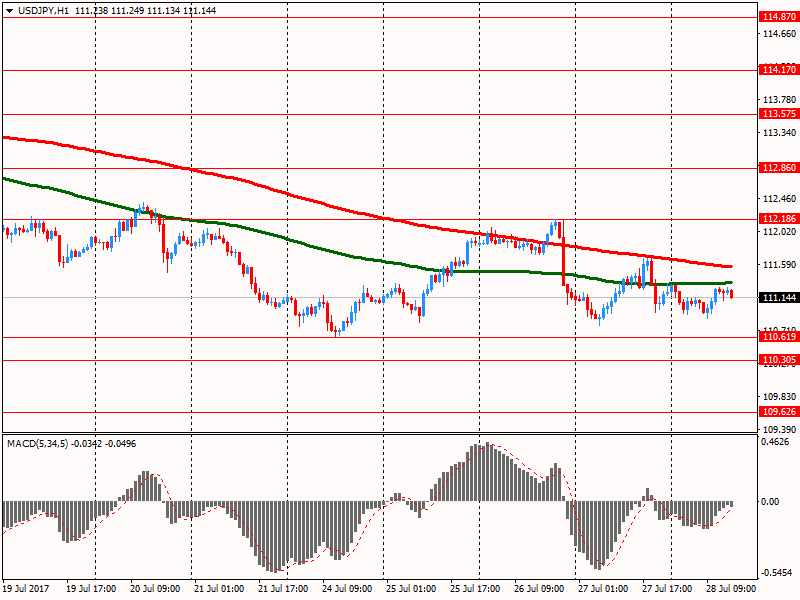The height and width of the screenshot is (600, 800).
Task: Click the 27 Jul 01:00 time label
Action: [x=603, y=589]
